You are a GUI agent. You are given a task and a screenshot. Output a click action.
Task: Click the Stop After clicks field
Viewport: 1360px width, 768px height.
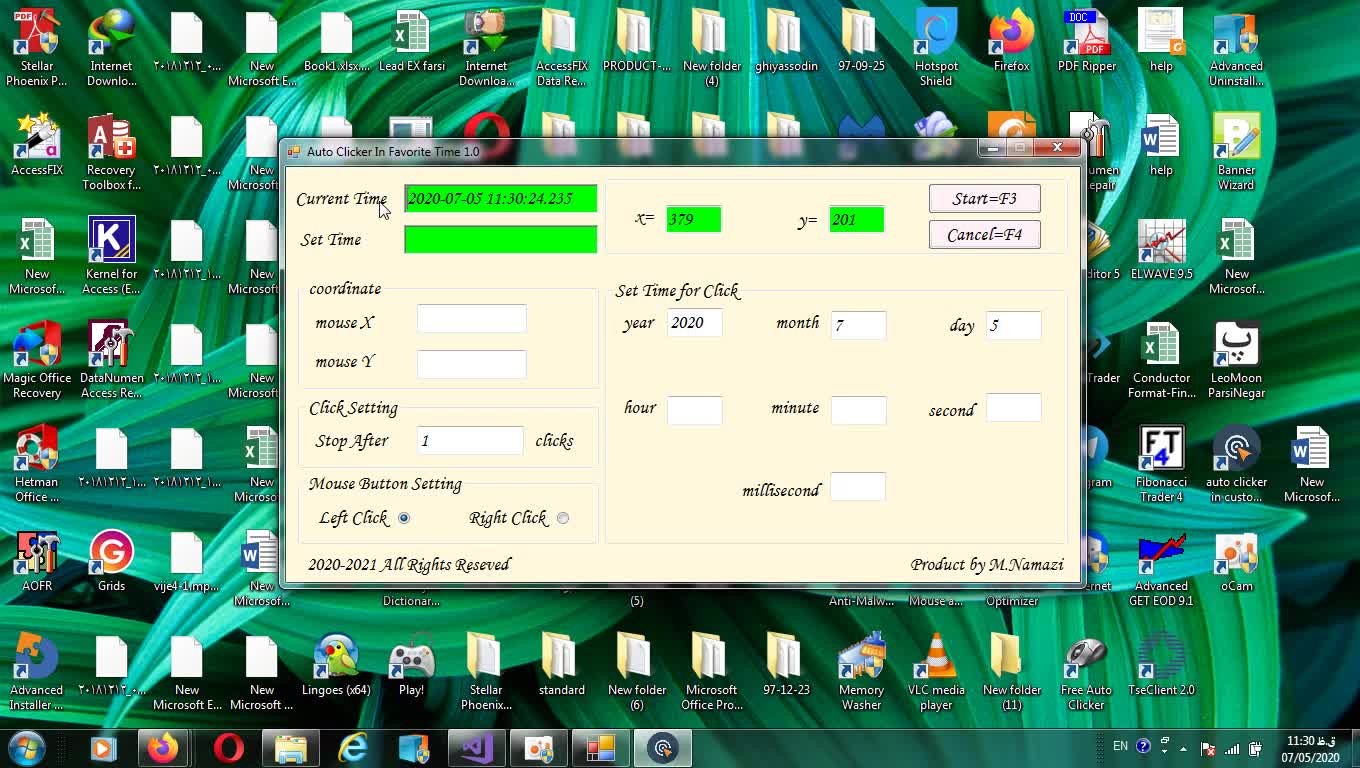pyautogui.click(x=469, y=440)
